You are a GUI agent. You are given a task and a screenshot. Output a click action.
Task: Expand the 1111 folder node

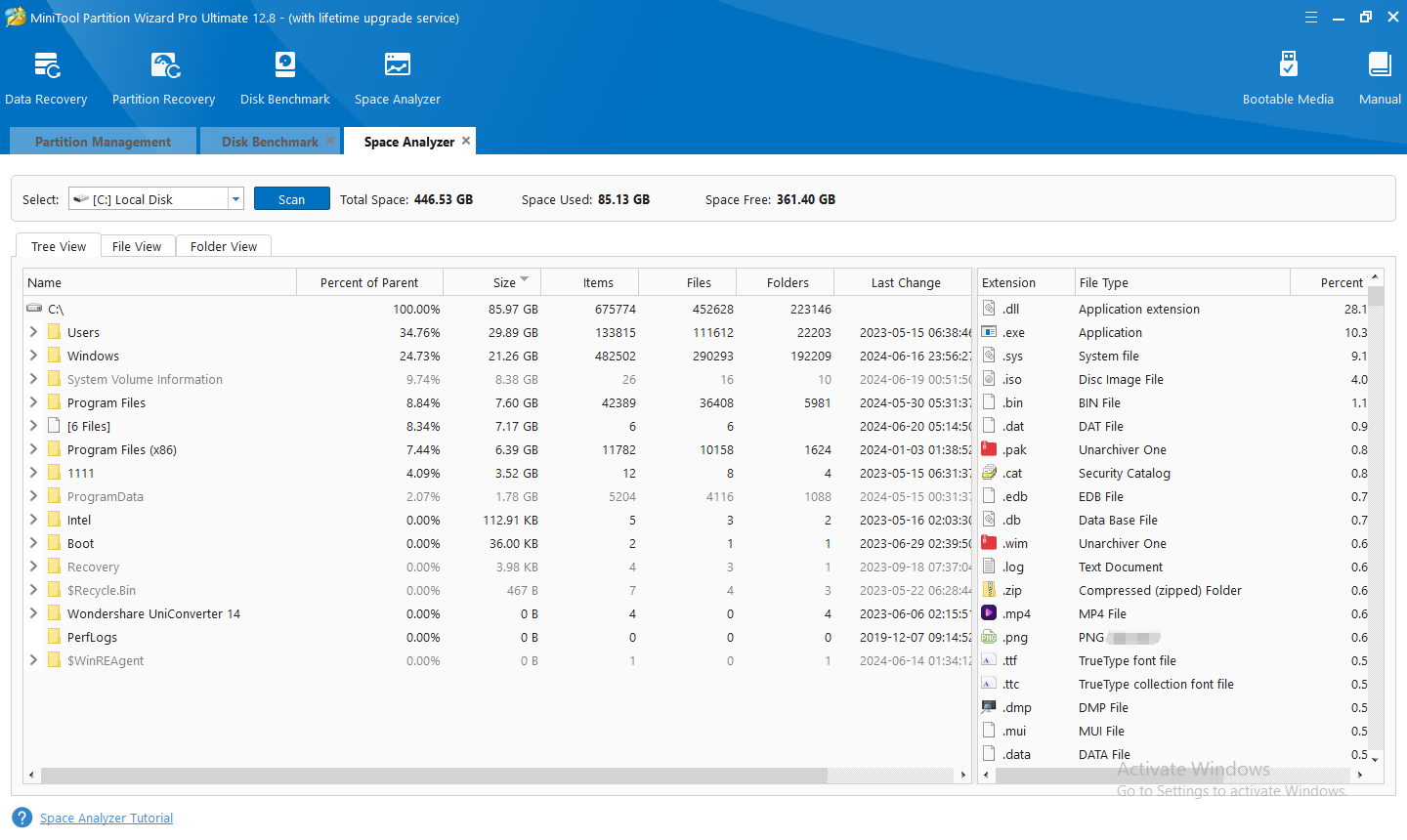point(33,473)
